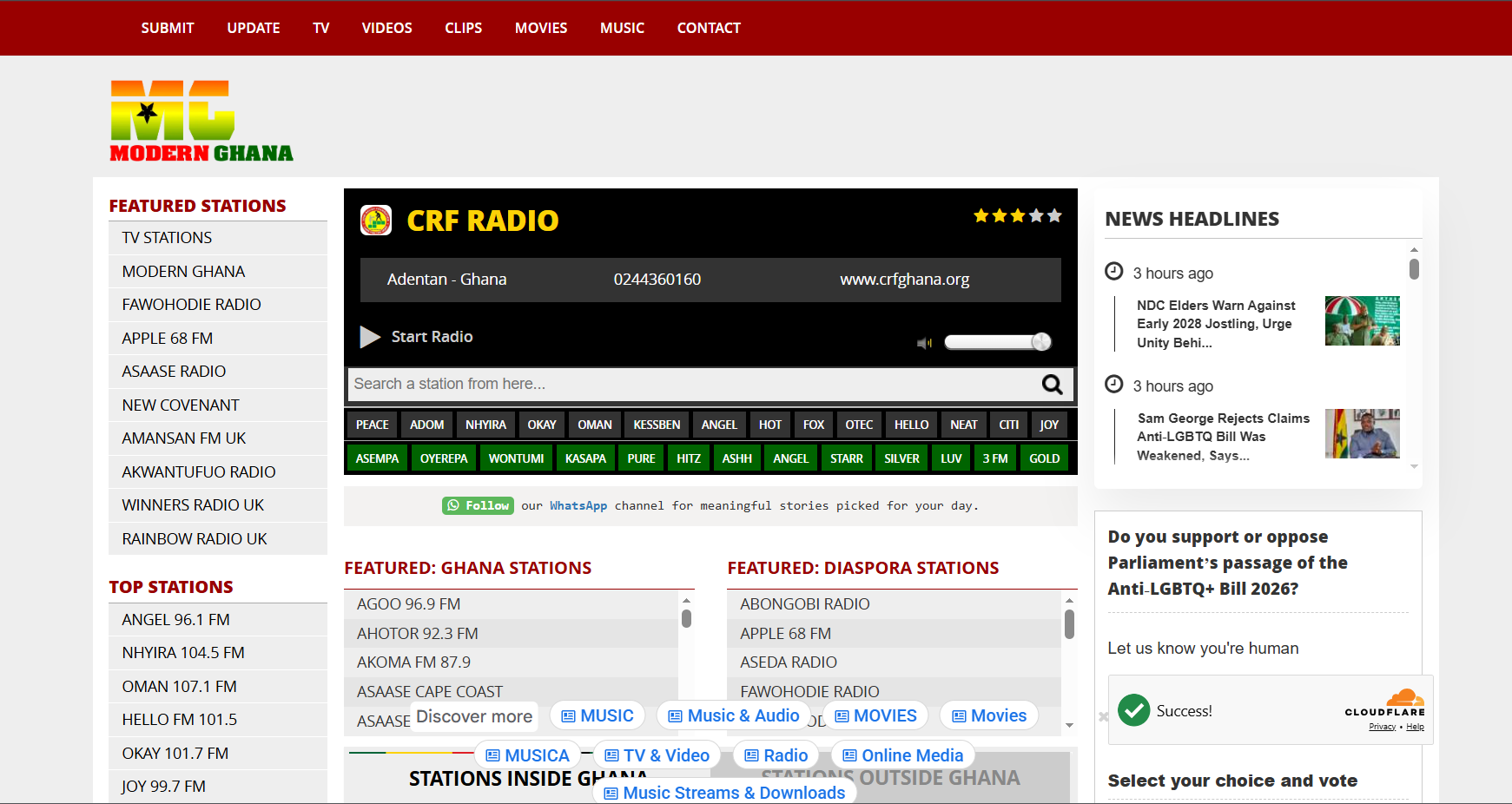Open AGOO 96.9 FM in Ghana stations
This screenshot has width=1512, height=804.
[x=512, y=604]
